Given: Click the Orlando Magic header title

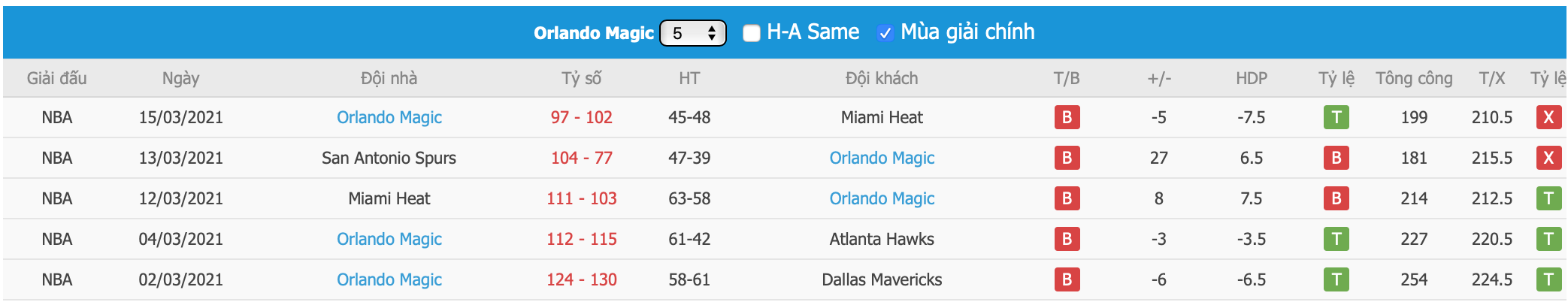Looking at the screenshot, I should coord(593,33).
